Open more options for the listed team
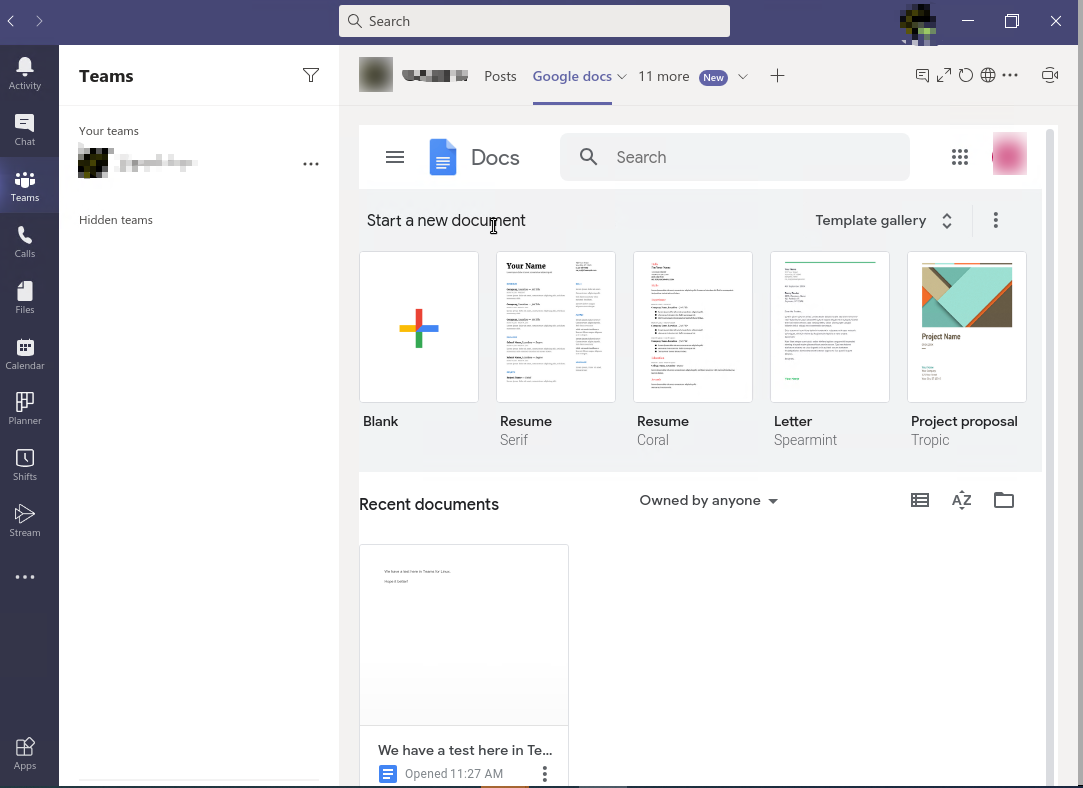This screenshot has height=788, width=1083. tap(311, 164)
